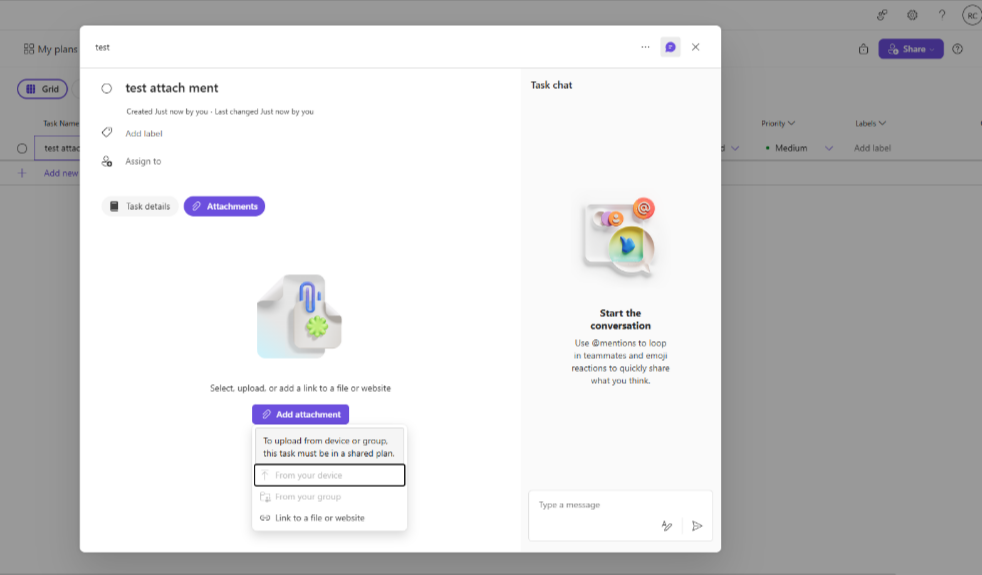Open the Assign to field
Viewport: 982px width, 575px height.
[143, 161]
